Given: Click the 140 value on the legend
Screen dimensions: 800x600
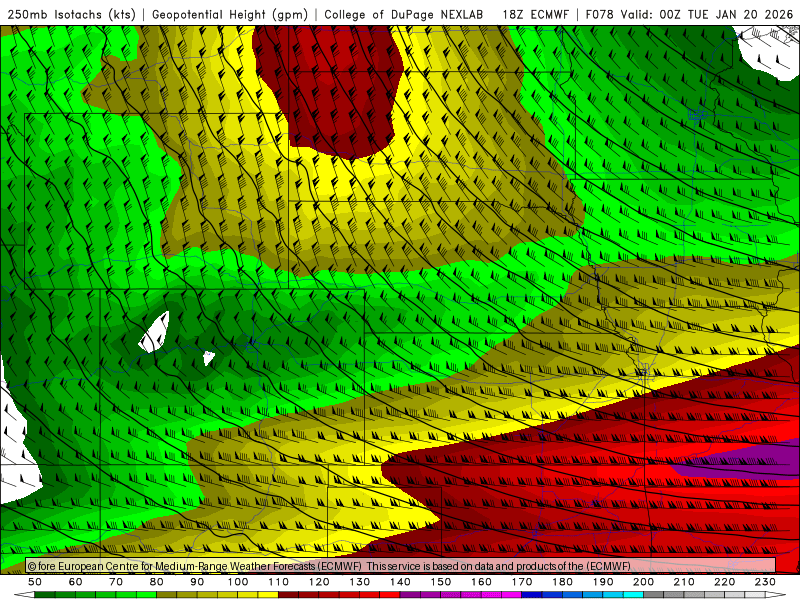Looking at the screenshot, I should tap(400, 582).
